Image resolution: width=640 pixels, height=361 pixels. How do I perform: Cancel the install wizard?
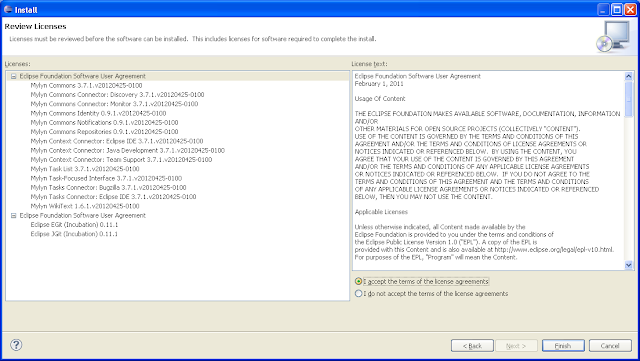pos(610,345)
